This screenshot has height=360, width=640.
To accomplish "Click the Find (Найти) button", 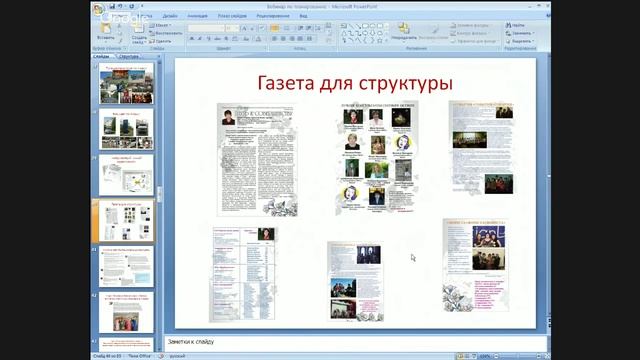I will pos(515,25).
